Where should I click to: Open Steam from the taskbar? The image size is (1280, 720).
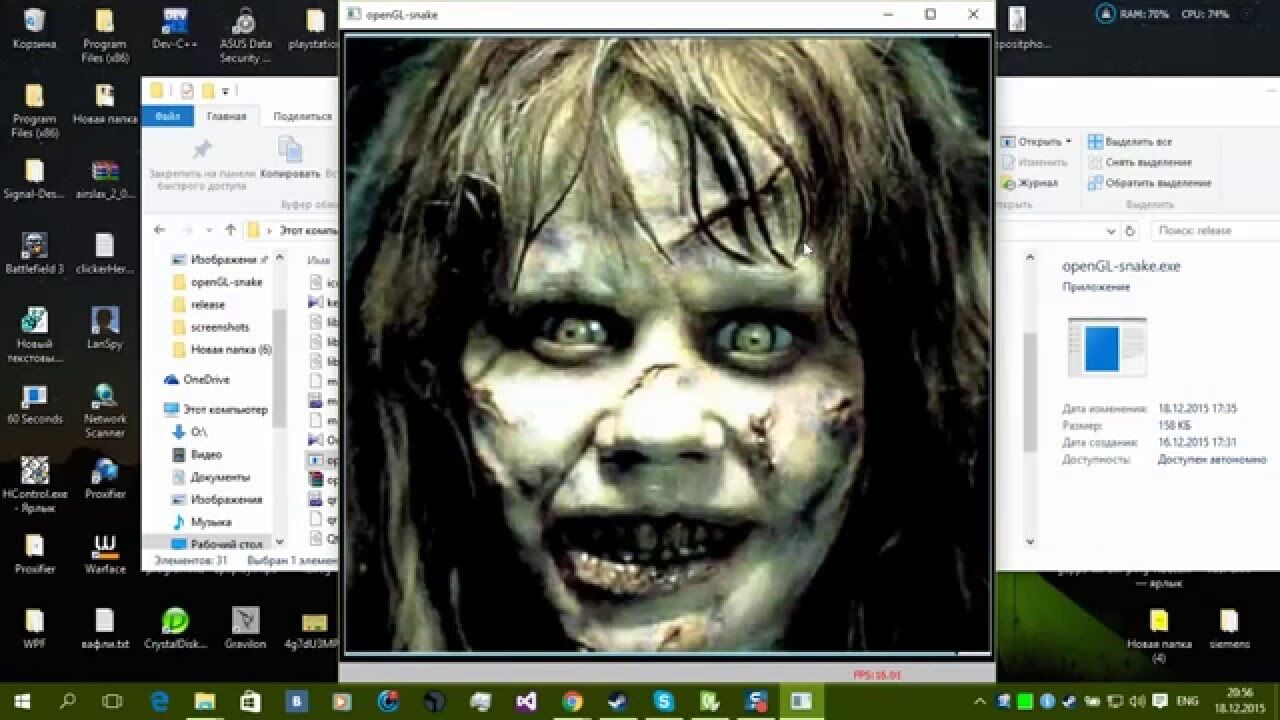(x=618, y=701)
